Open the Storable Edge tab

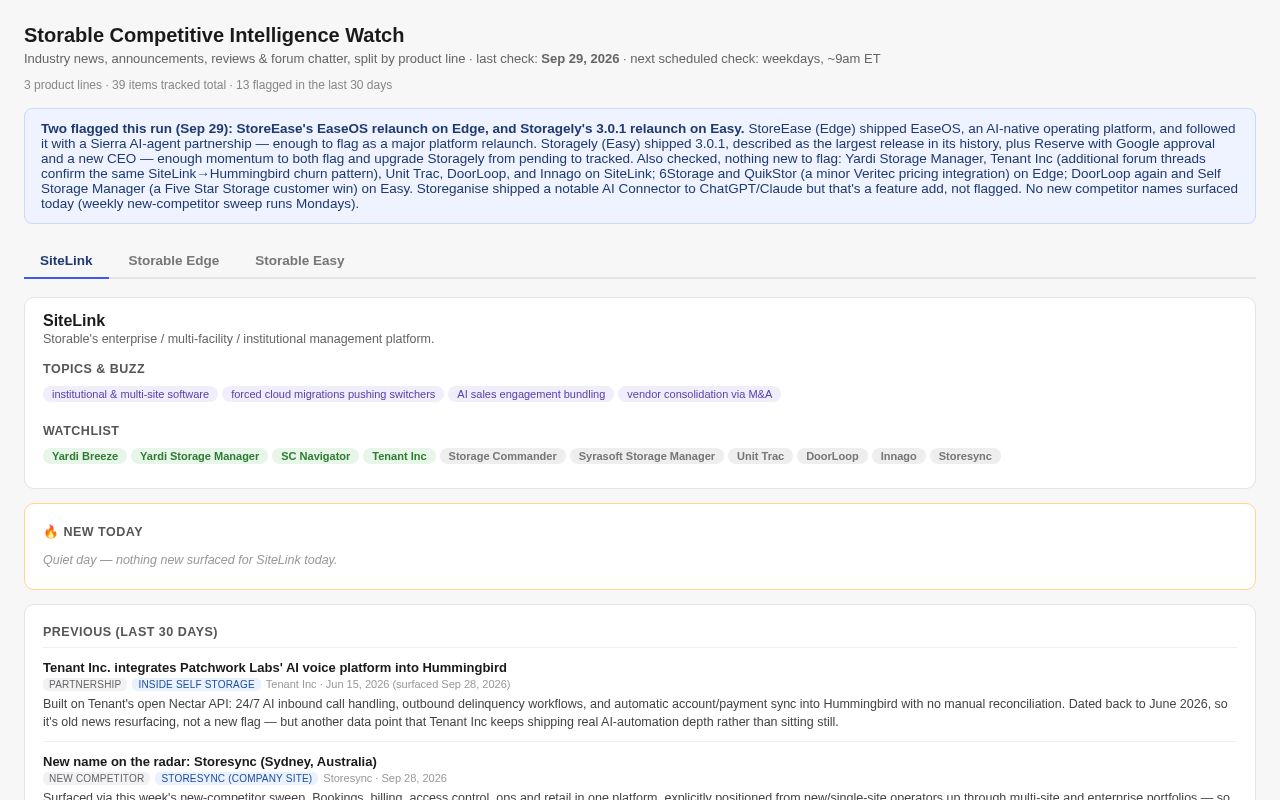[173, 261]
